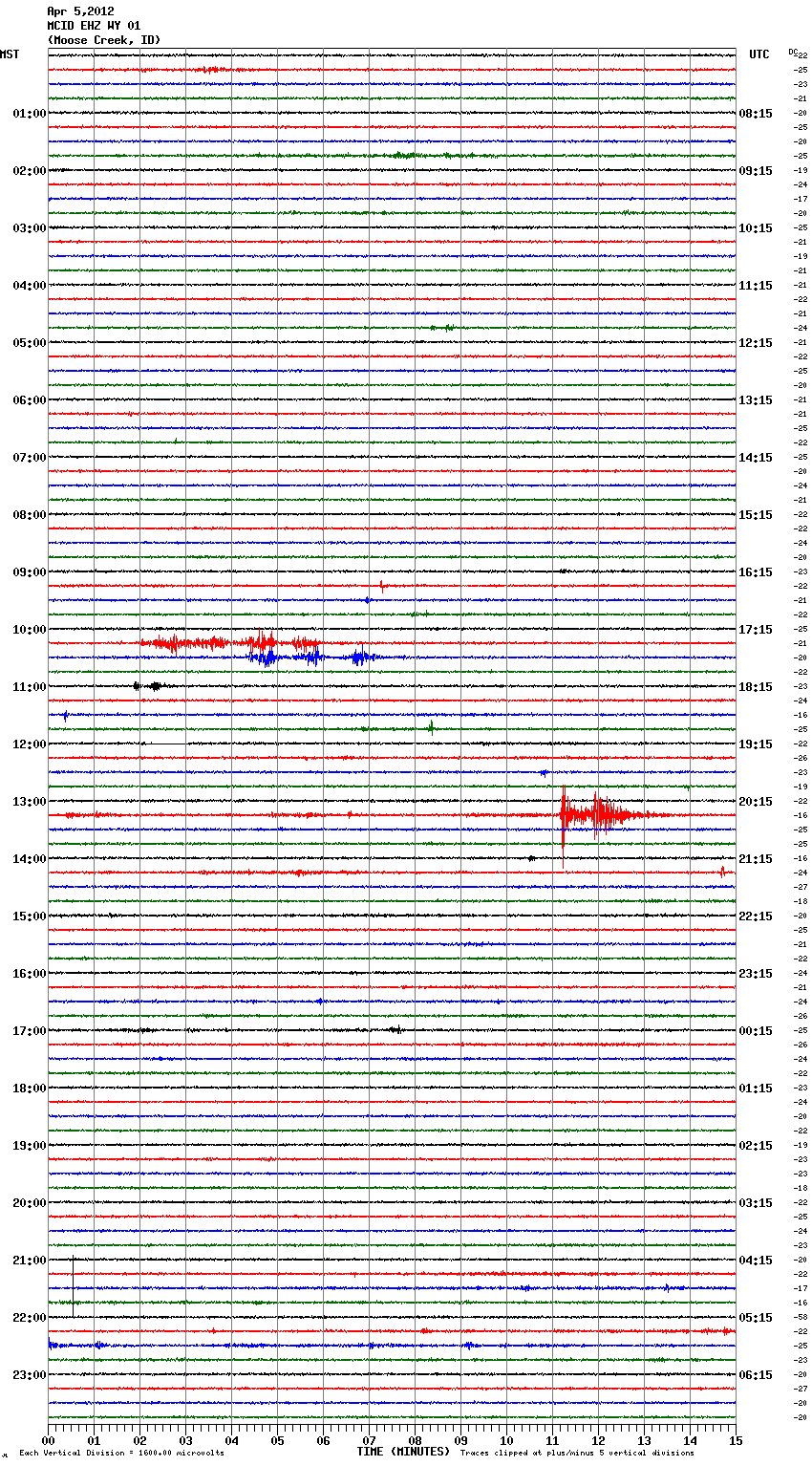Click the 00 minute axis tick label
Image resolution: width=812 pixels, height=1466 pixels.
point(48,1440)
